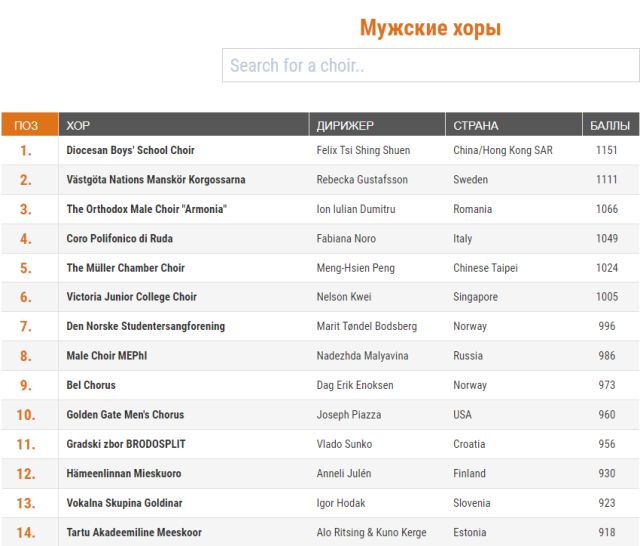Click score value 1049
This screenshot has height=546, width=640.
click(x=607, y=238)
